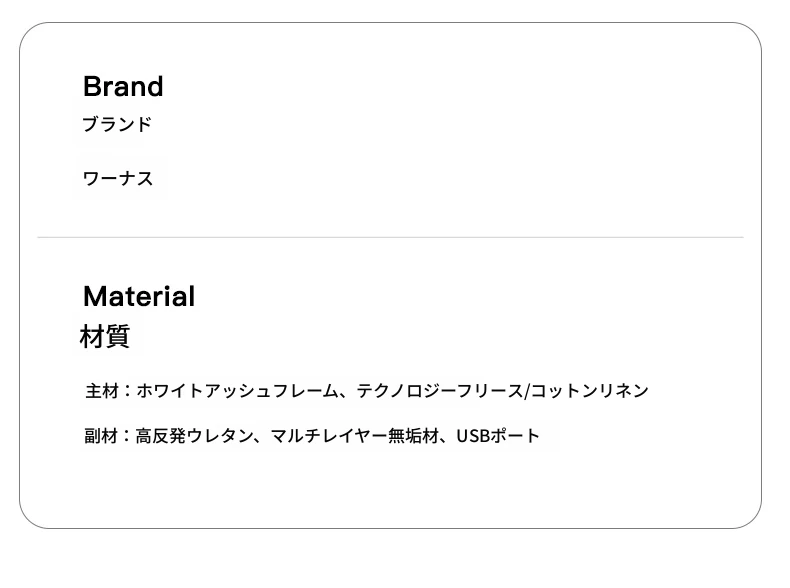This screenshot has width=790, height=588.
Task: Click the コットンリネン text
Action: 589,390
